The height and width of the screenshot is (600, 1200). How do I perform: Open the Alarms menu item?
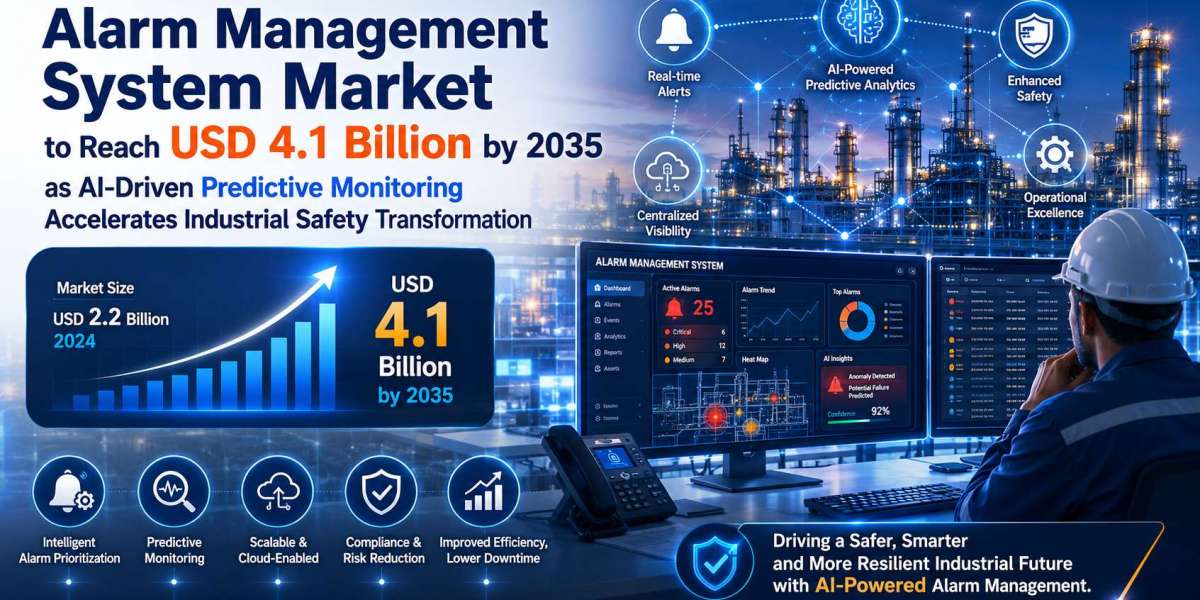click(x=618, y=304)
